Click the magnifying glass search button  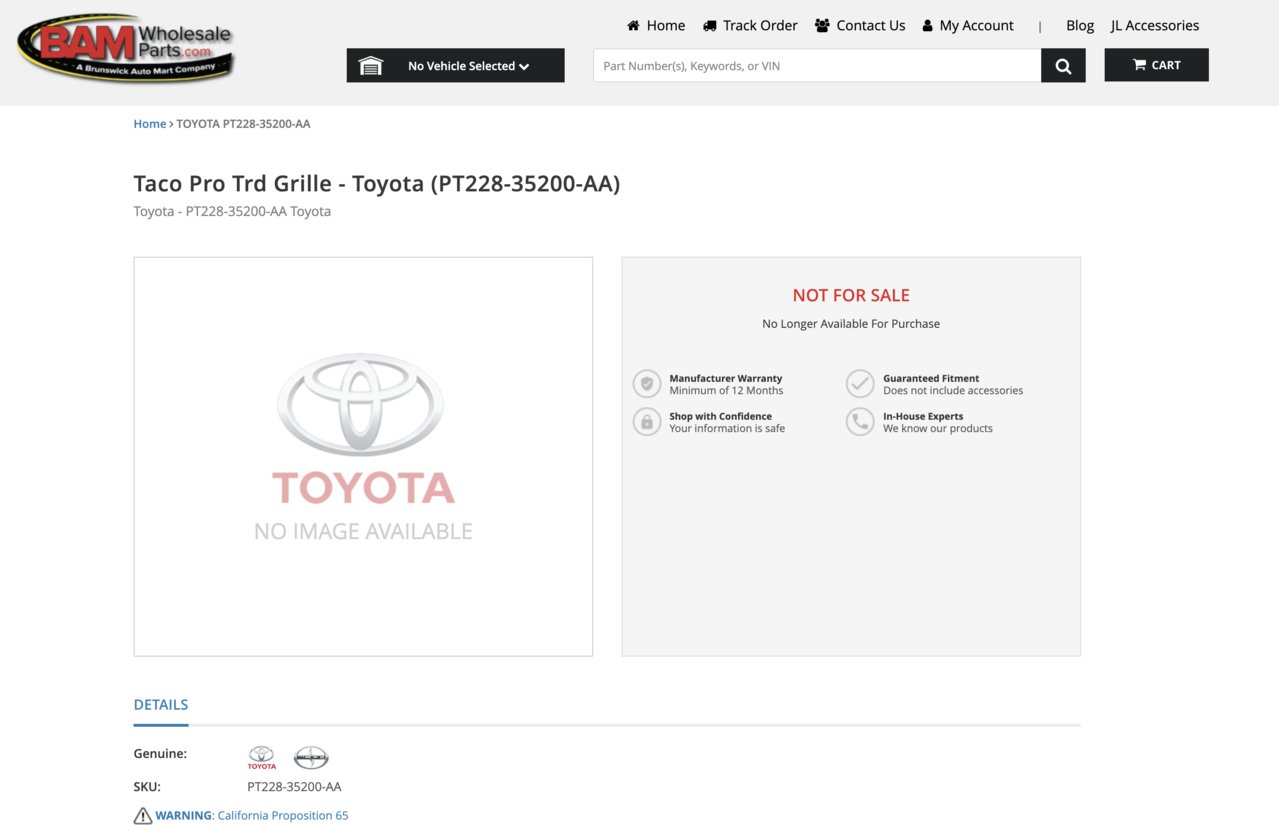coord(1063,66)
